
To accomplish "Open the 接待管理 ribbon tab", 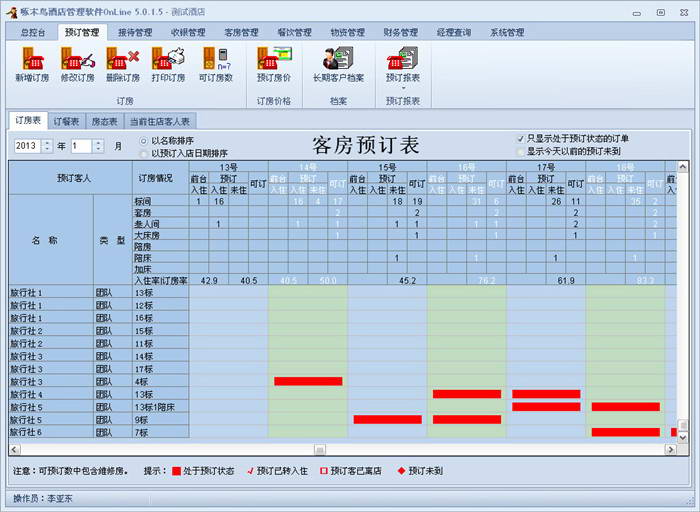I will pyautogui.click(x=135, y=33).
